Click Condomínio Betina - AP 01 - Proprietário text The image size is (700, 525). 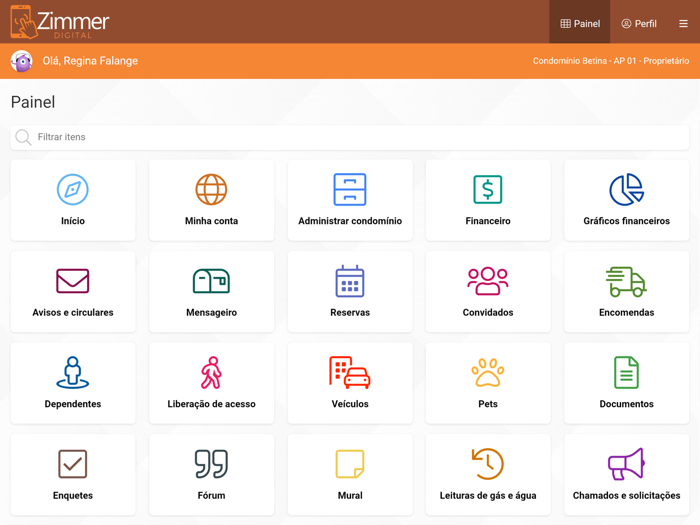pos(611,61)
